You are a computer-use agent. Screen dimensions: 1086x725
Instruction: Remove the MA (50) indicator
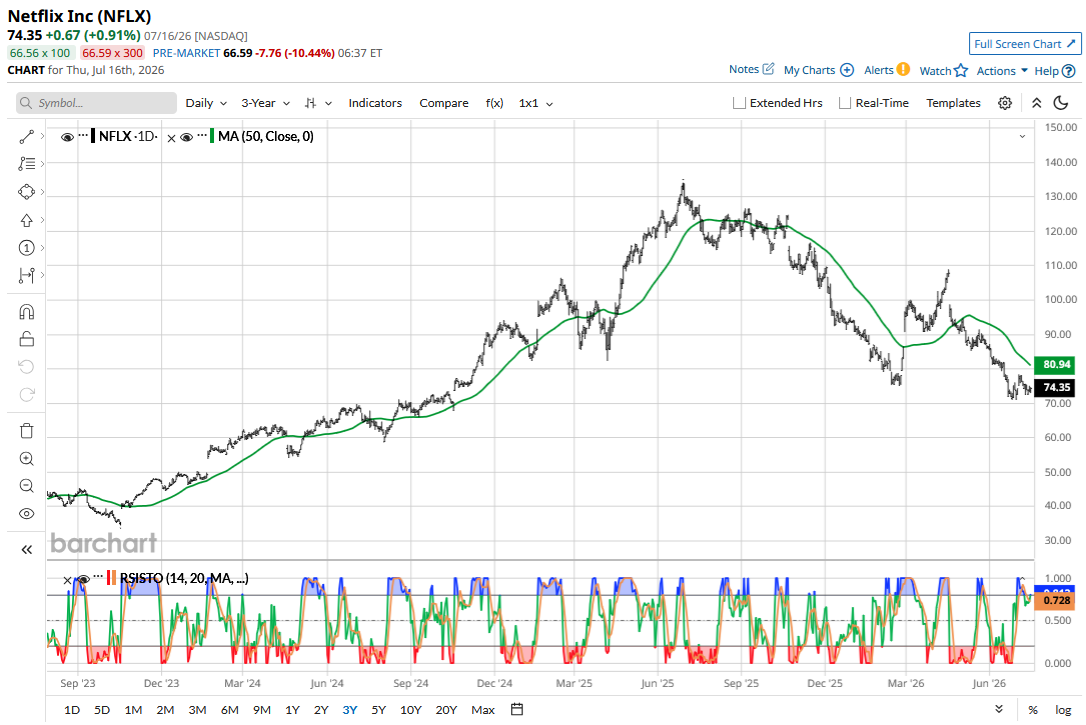(171, 138)
